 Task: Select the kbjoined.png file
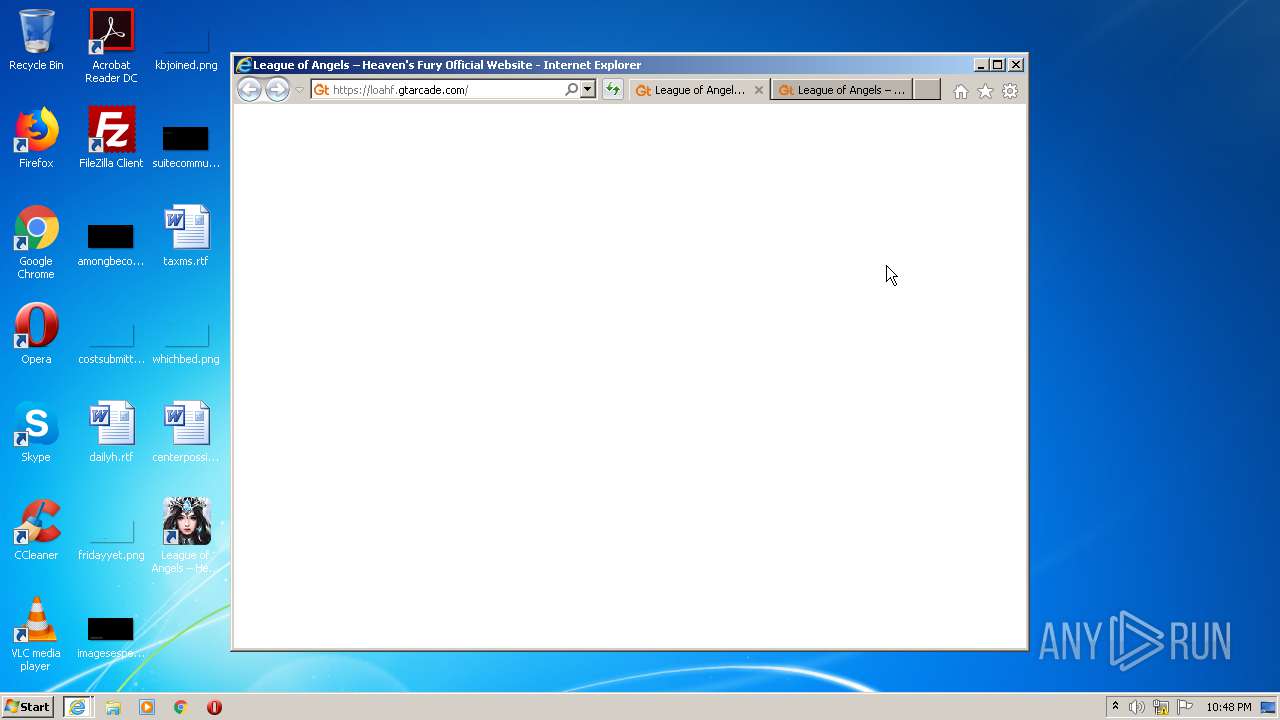pyautogui.click(x=186, y=48)
